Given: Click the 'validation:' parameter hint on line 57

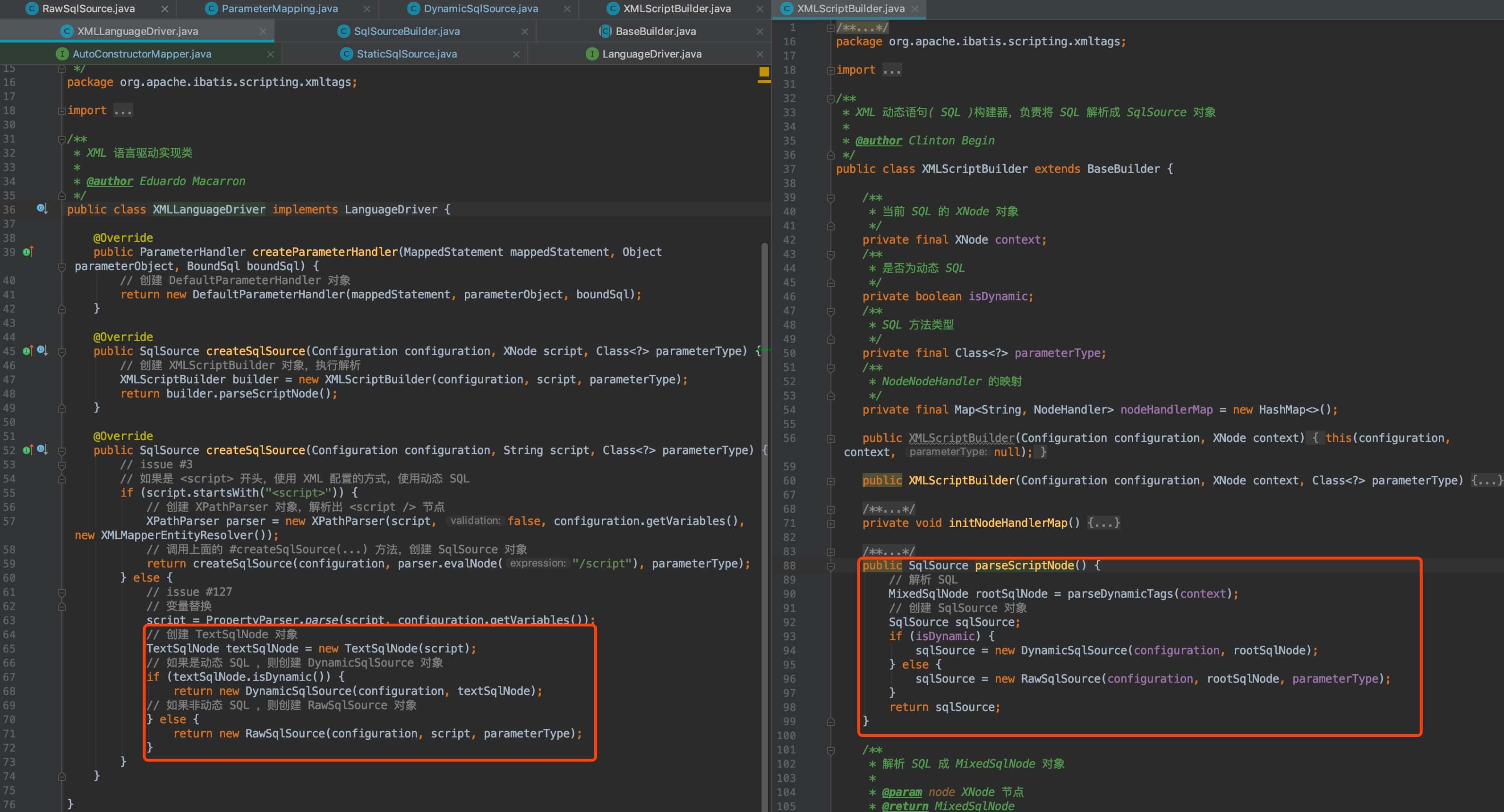Looking at the screenshot, I should [475, 521].
